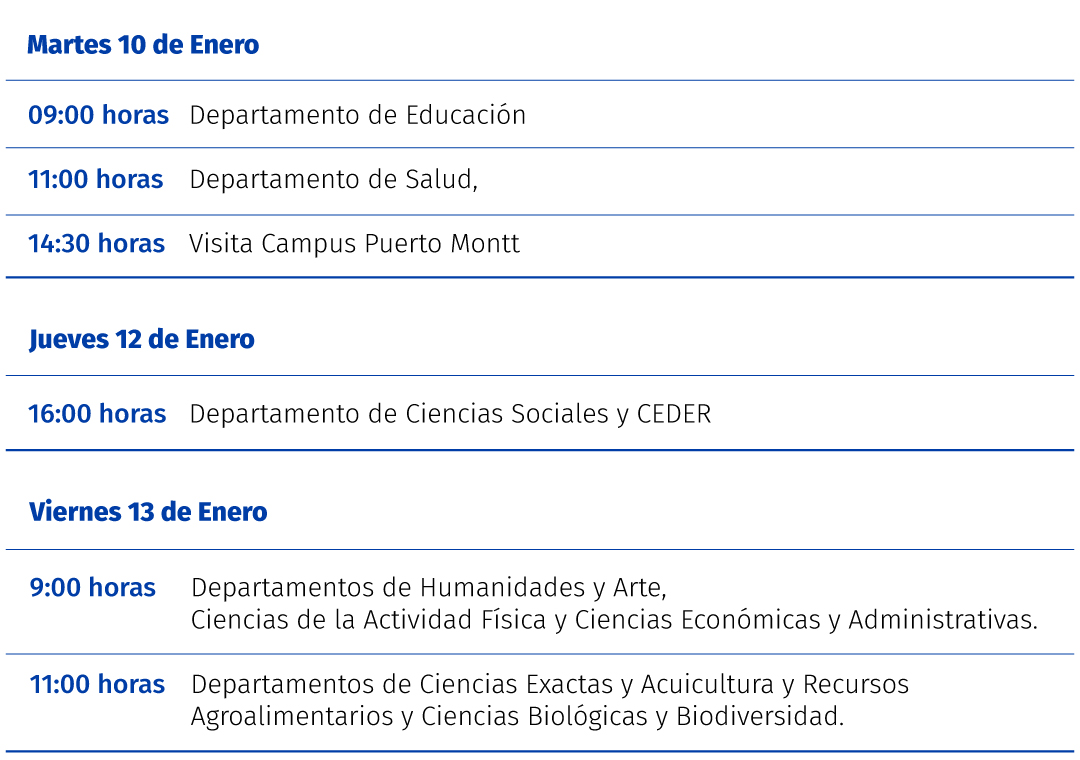Click Visita Campus Puerto Montt text
The width and height of the screenshot is (1080, 760).
355,244
